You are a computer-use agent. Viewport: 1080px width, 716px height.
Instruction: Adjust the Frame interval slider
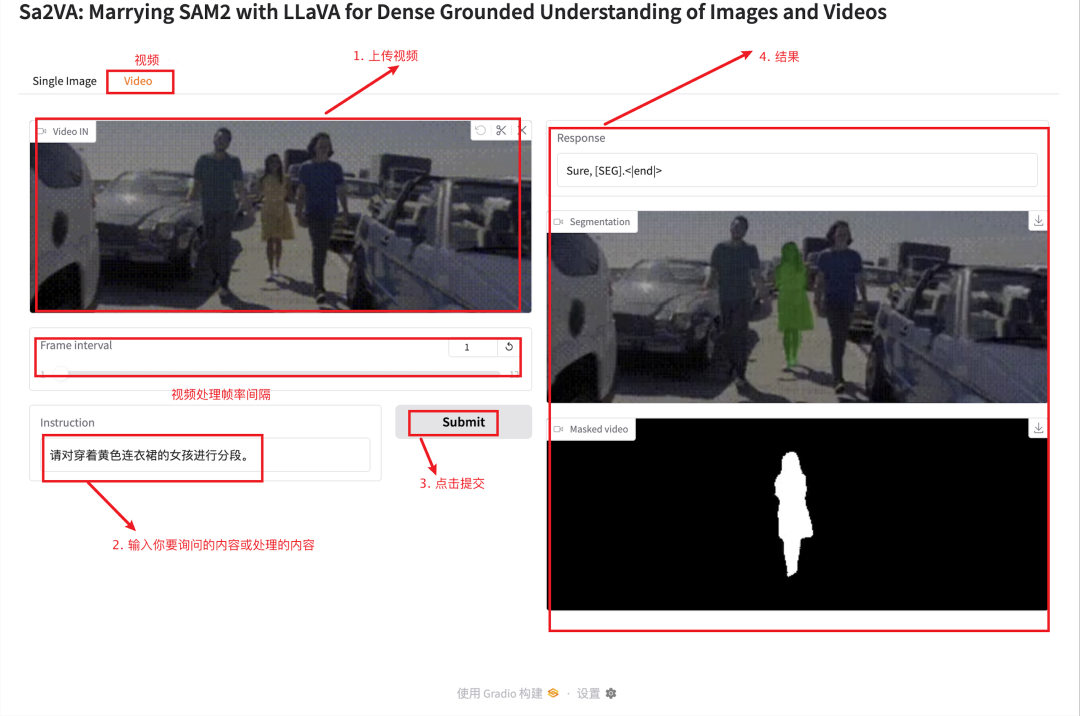tap(280, 373)
